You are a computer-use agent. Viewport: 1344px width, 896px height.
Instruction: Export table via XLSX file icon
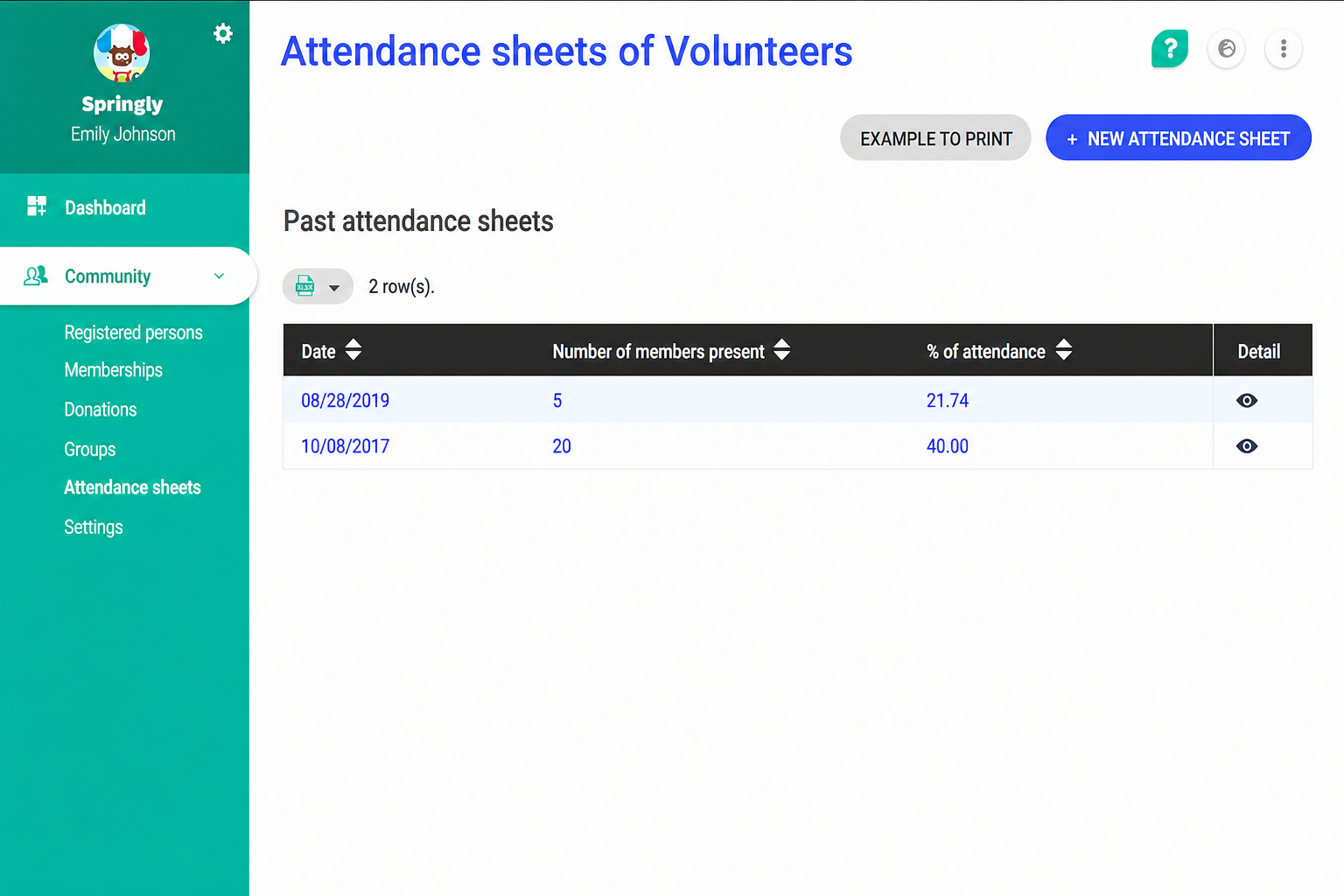click(304, 286)
